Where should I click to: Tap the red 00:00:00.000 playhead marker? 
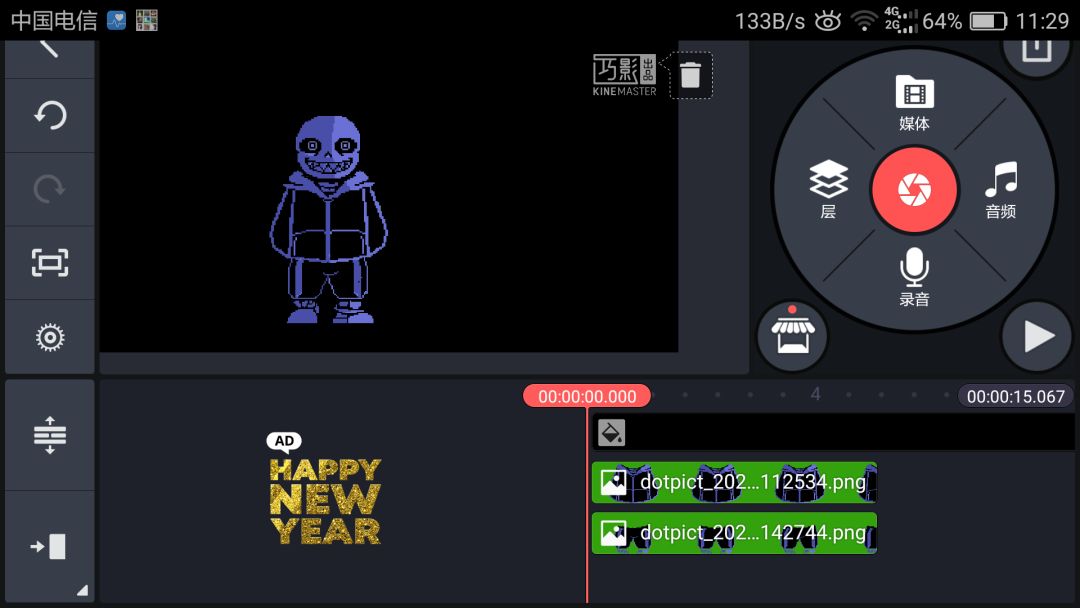coord(587,396)
